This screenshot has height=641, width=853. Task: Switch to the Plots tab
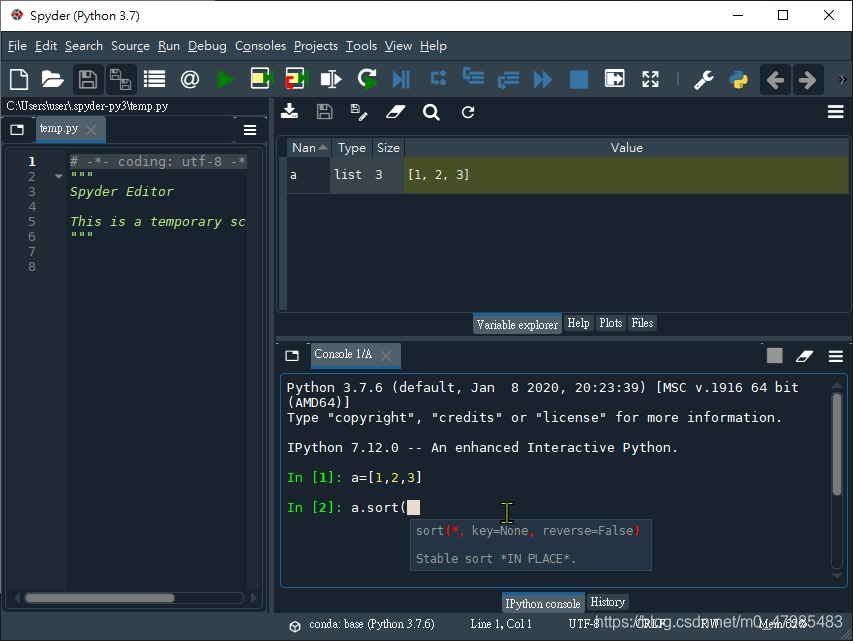[610, 323]
